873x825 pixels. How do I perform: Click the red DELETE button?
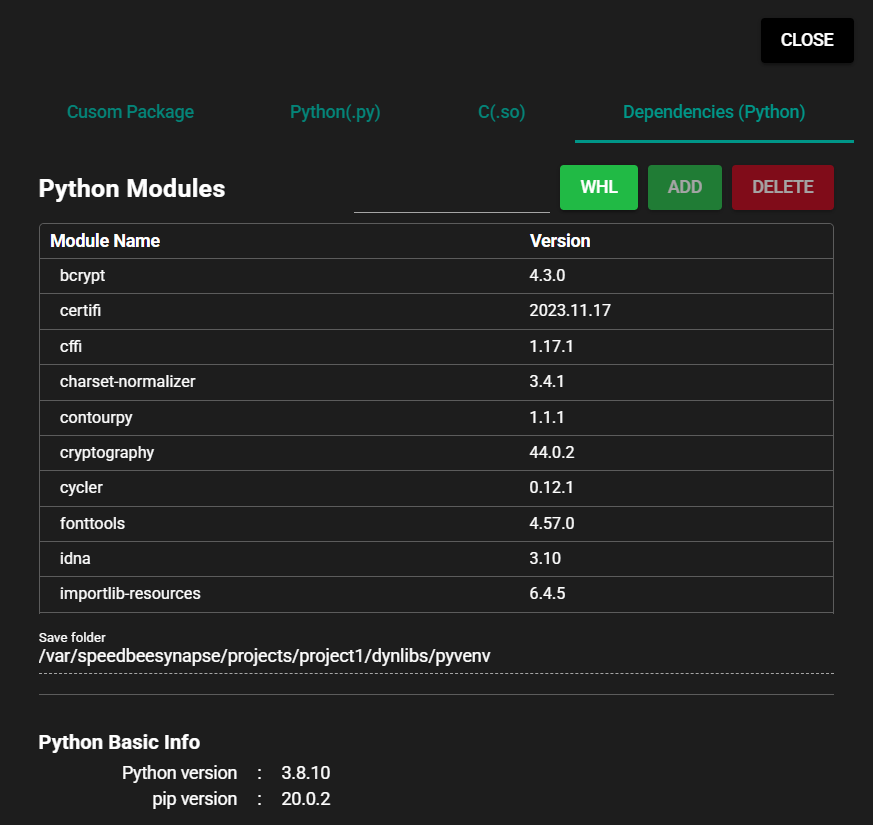pyautogui.click(x=782, y=187)
